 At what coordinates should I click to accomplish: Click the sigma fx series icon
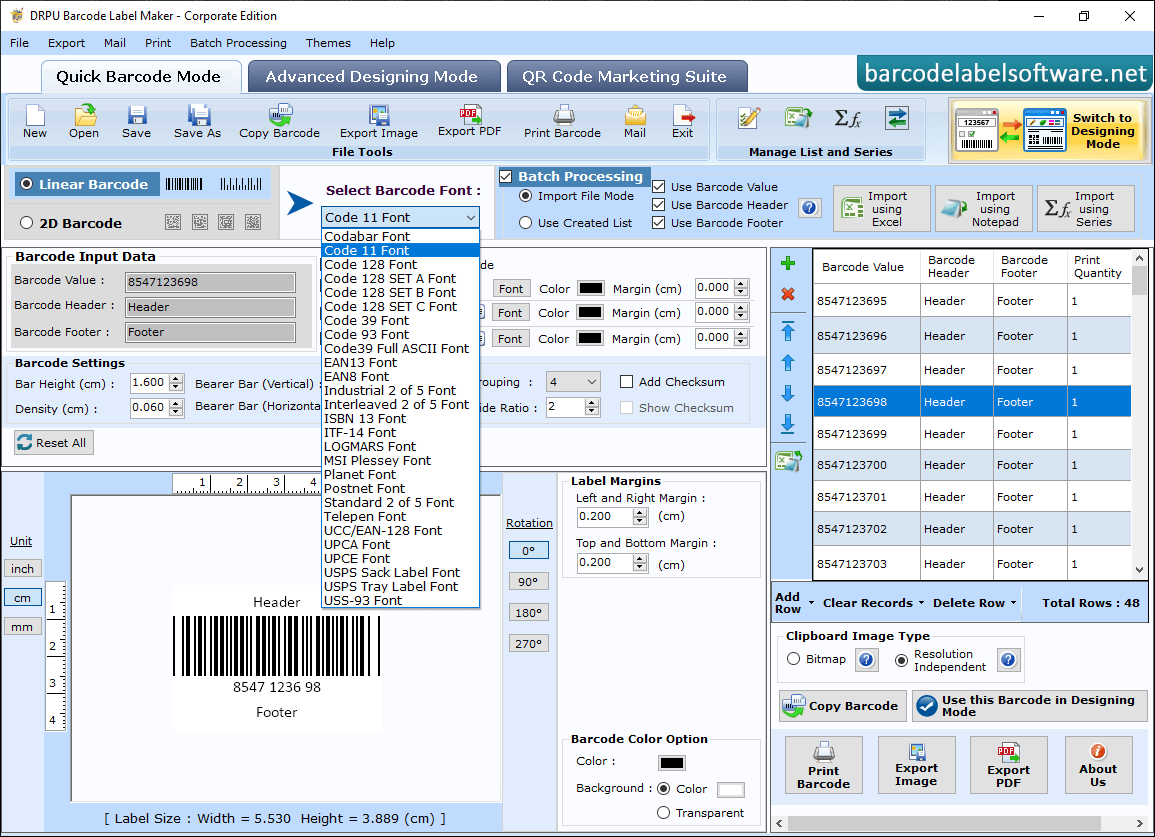[848, 118]
